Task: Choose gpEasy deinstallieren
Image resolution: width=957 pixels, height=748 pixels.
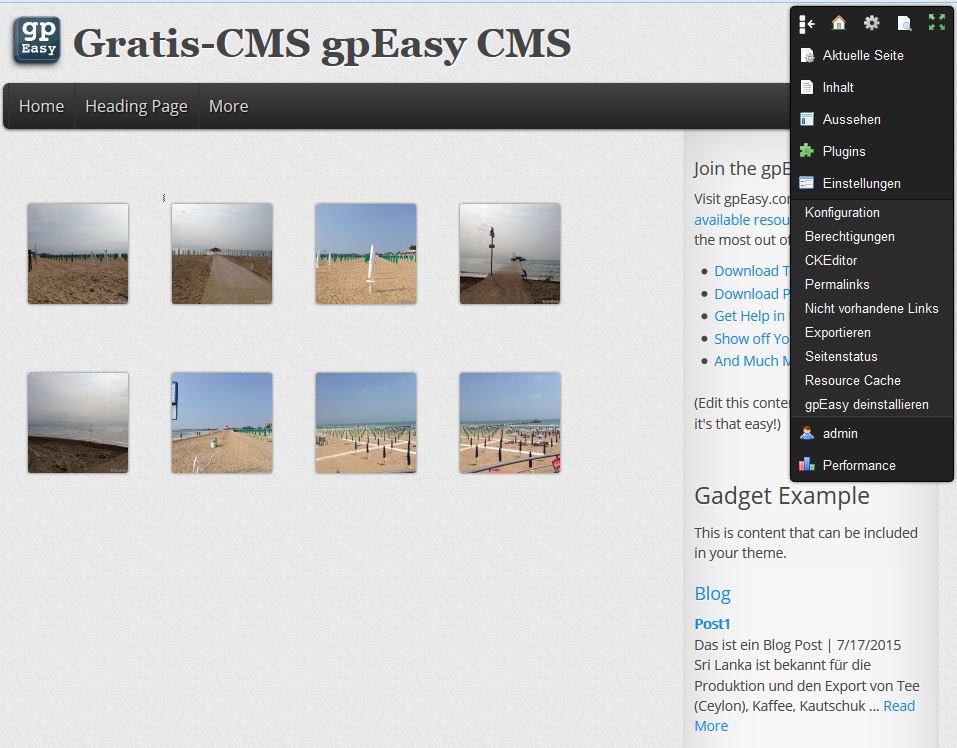Action: tap(867, 405)
